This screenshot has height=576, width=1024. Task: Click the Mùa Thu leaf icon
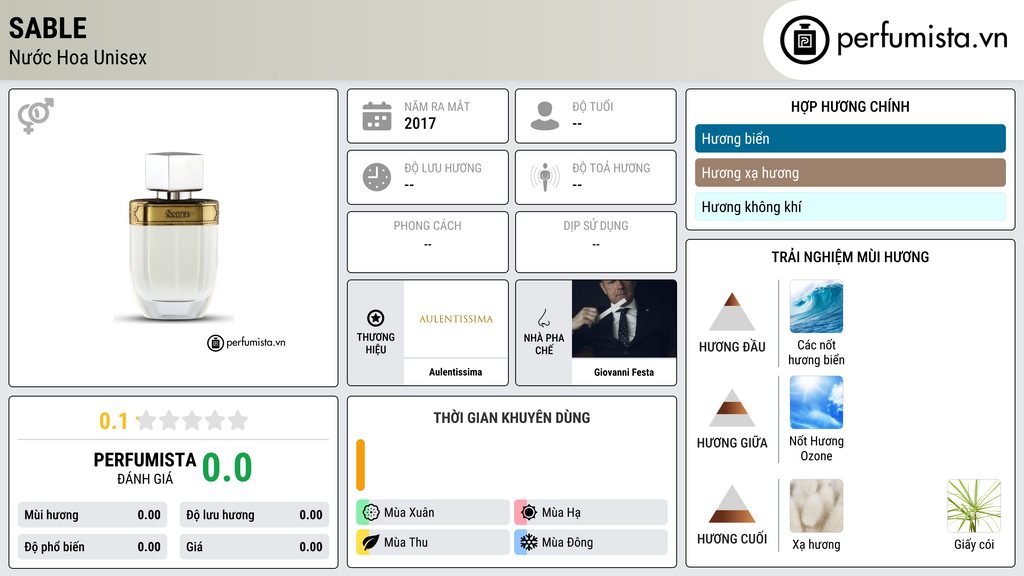371,542
